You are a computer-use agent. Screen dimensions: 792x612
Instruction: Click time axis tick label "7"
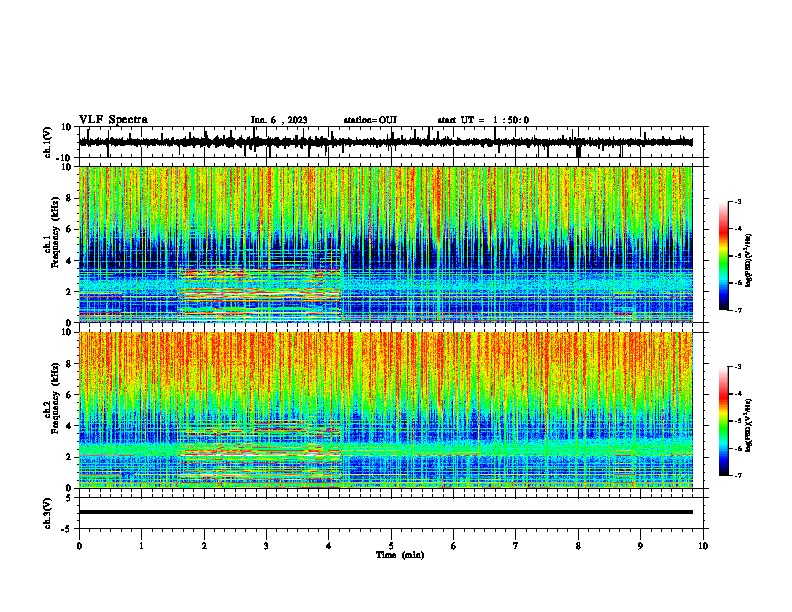coord(516,546)
